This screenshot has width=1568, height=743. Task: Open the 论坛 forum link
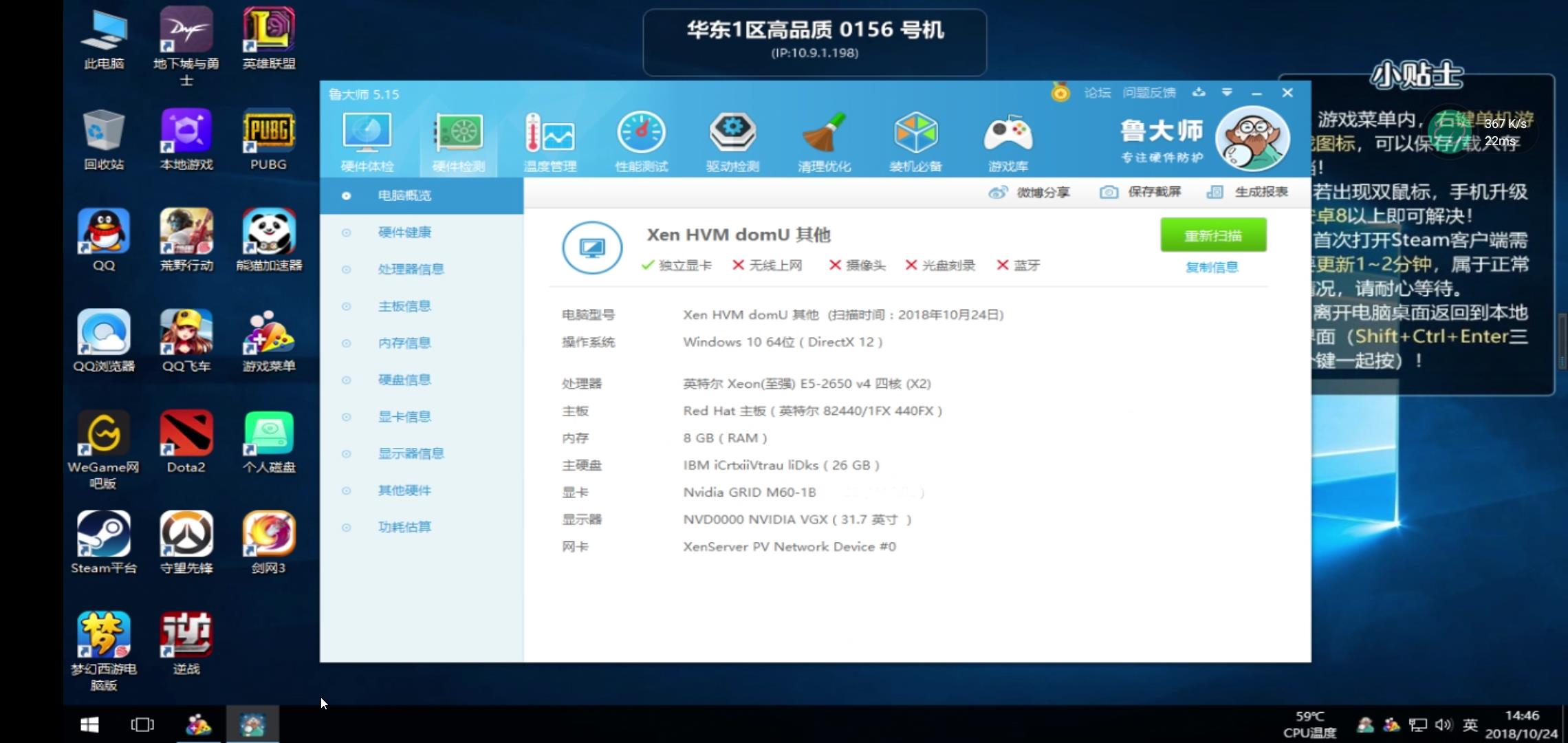tap(1097, 93)
